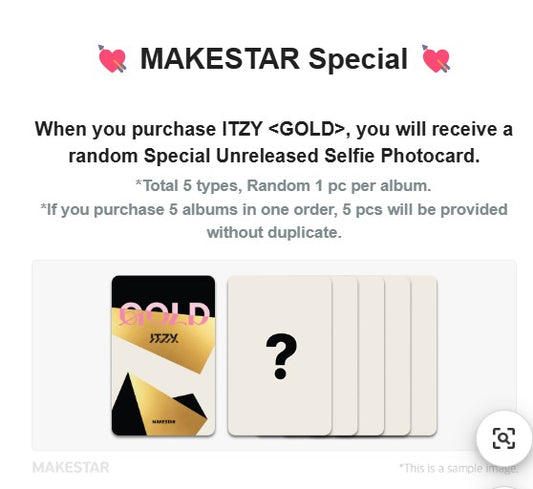Screen dimensions: 533x489
Task: Click the small MAKESTAR text on card bottom
Action: point(164,421)
